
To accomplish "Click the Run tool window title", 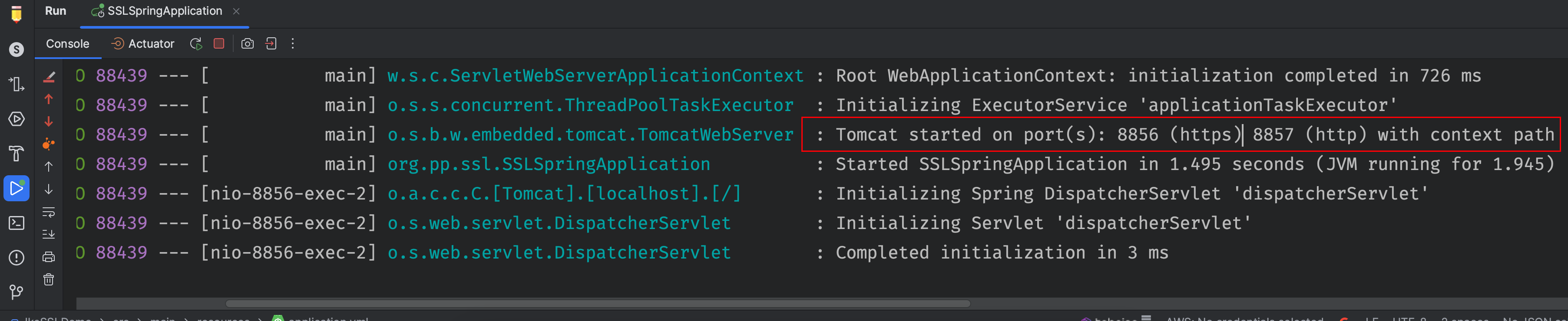I will click(56, 11).
